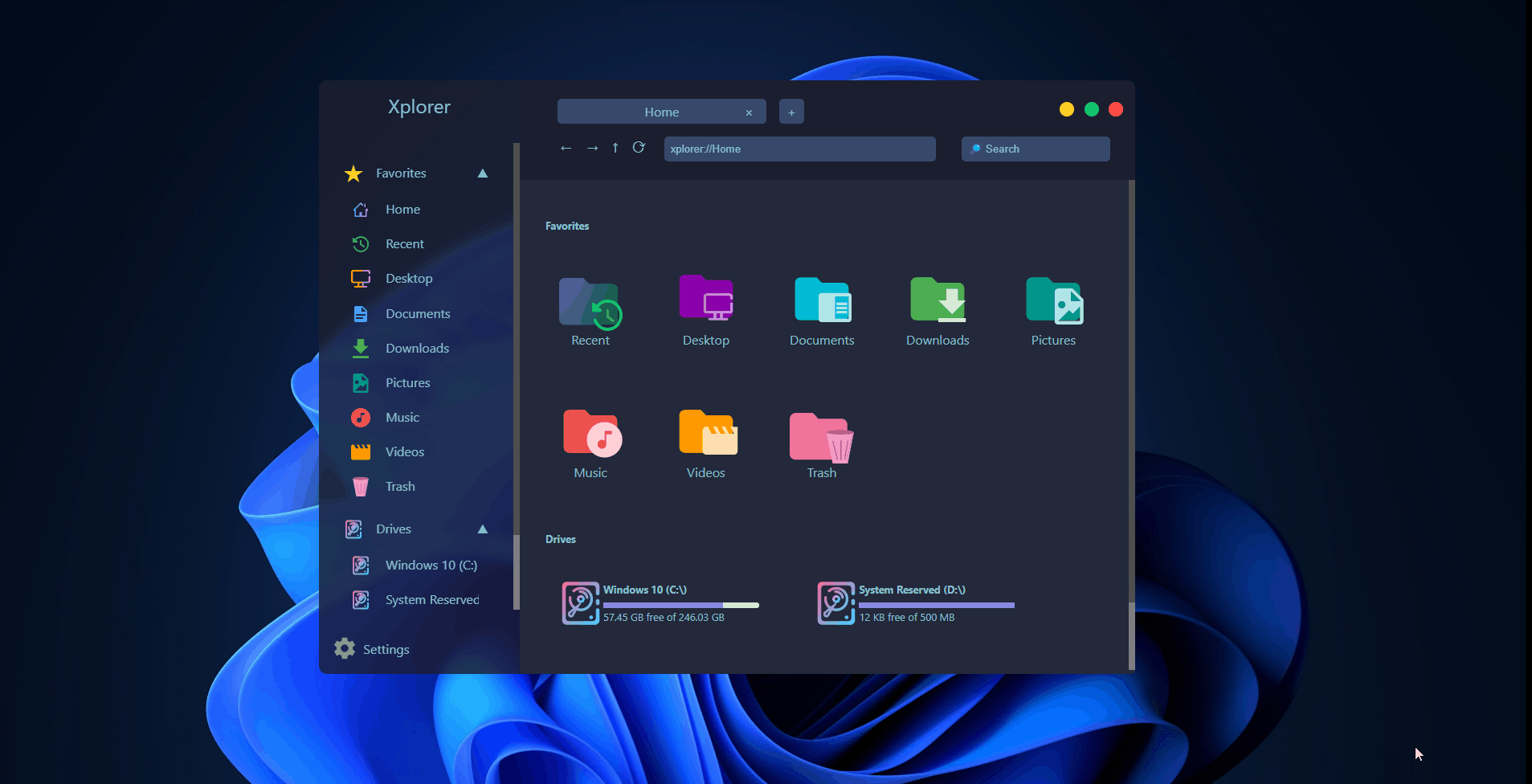The image size is (1532, 784).
Task: Click the Search input field
Action: [x=1036, y=149]
